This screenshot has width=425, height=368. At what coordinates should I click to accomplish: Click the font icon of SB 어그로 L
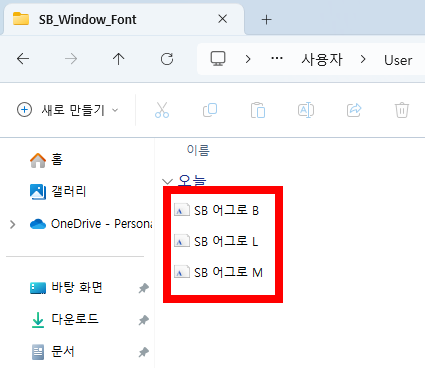point(182,241)
